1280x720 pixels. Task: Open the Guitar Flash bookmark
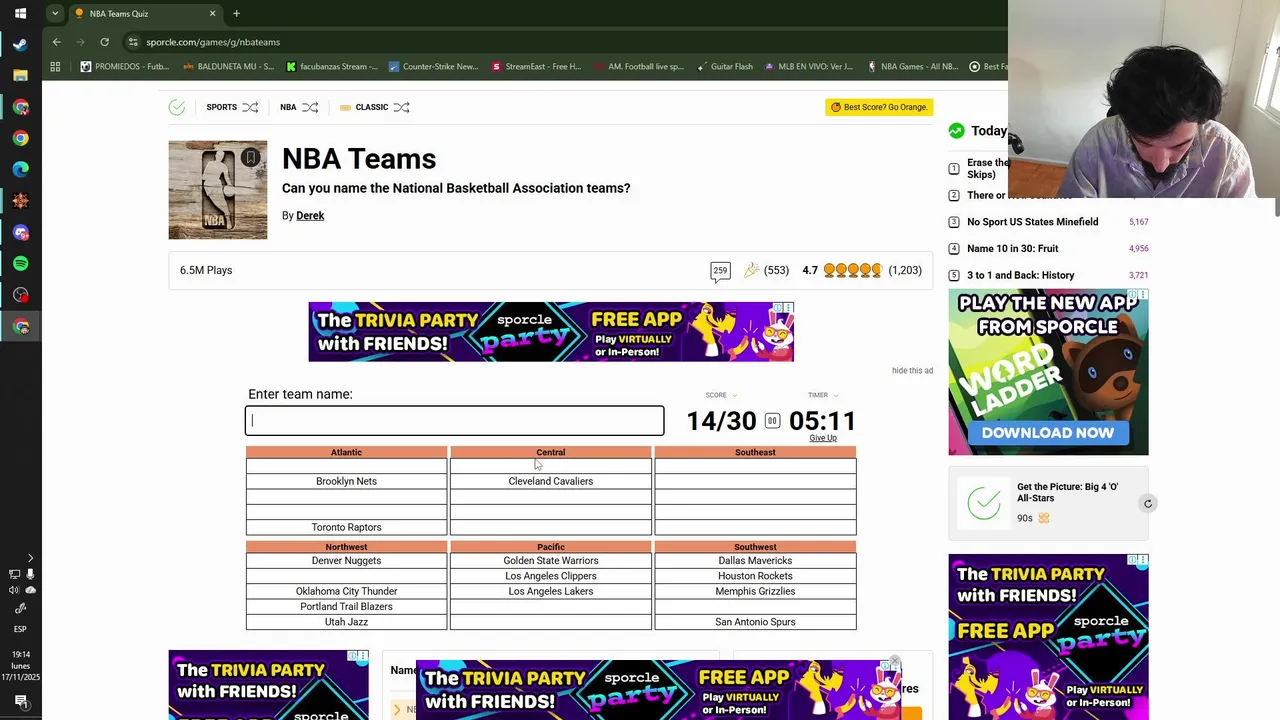[x=723, y=67]
